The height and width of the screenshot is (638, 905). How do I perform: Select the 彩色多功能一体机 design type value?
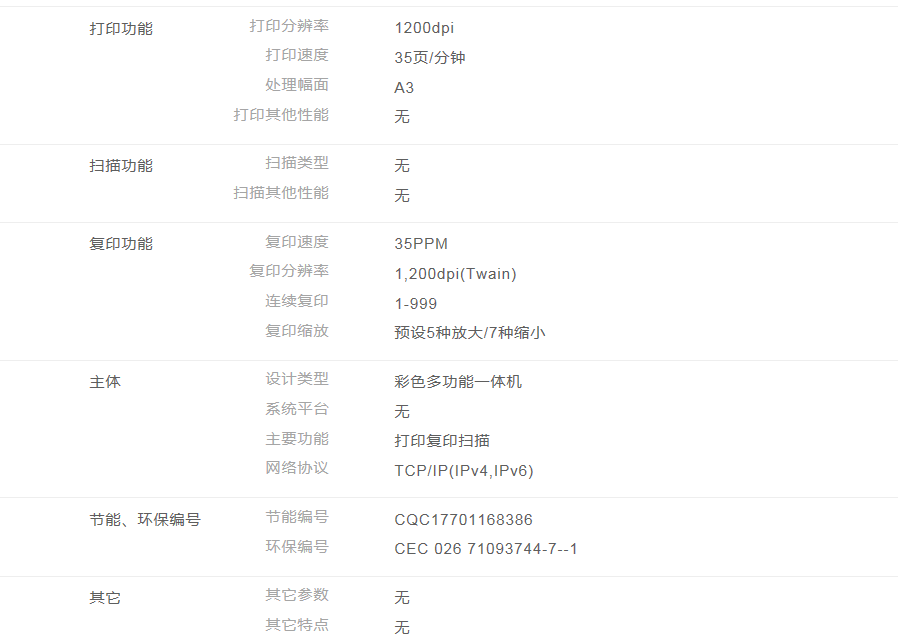pos(458,382)
